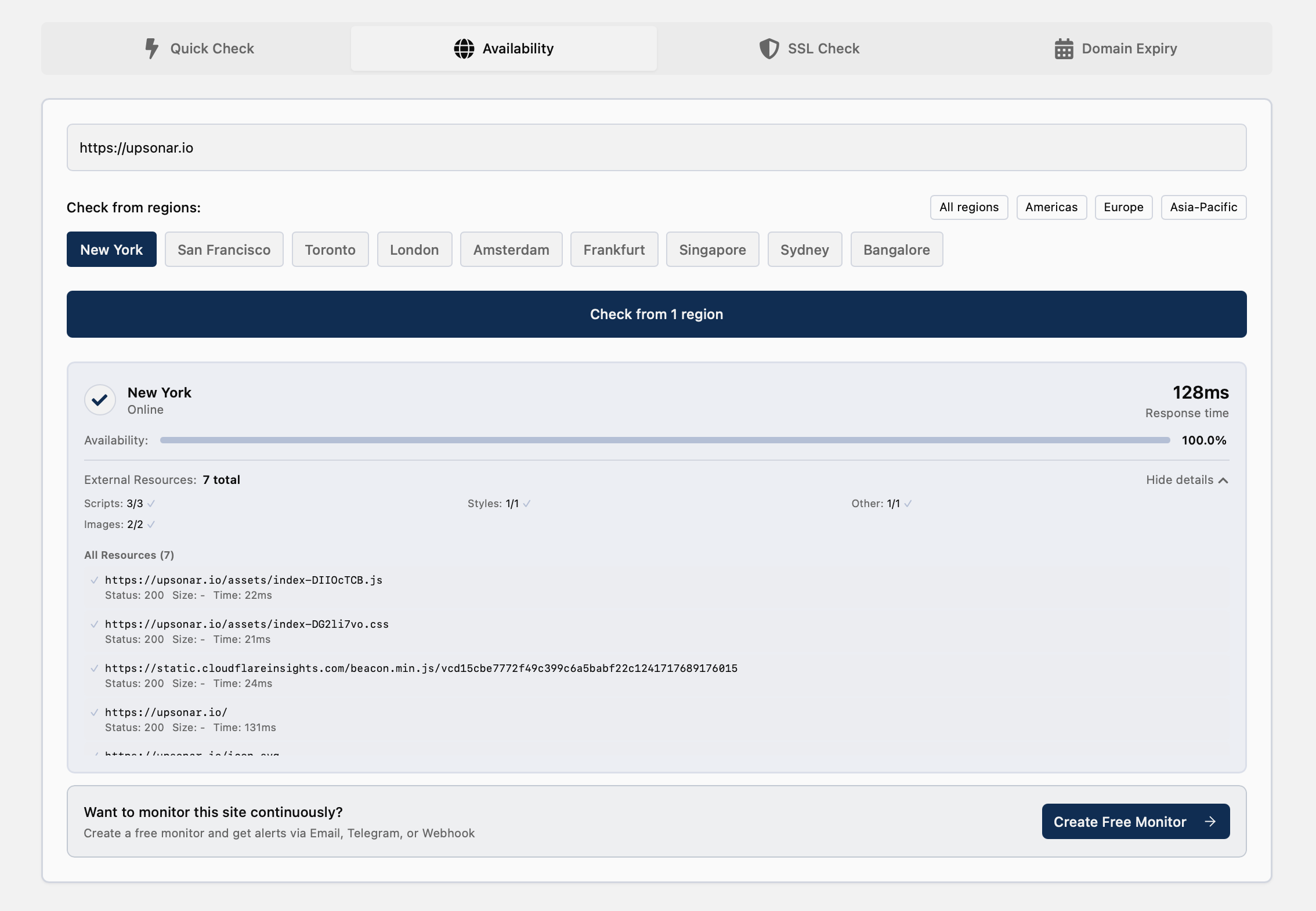1316x911 pixels.
Task: Click the checkmark icon next to New York Online
Action: tap(100, 399)
